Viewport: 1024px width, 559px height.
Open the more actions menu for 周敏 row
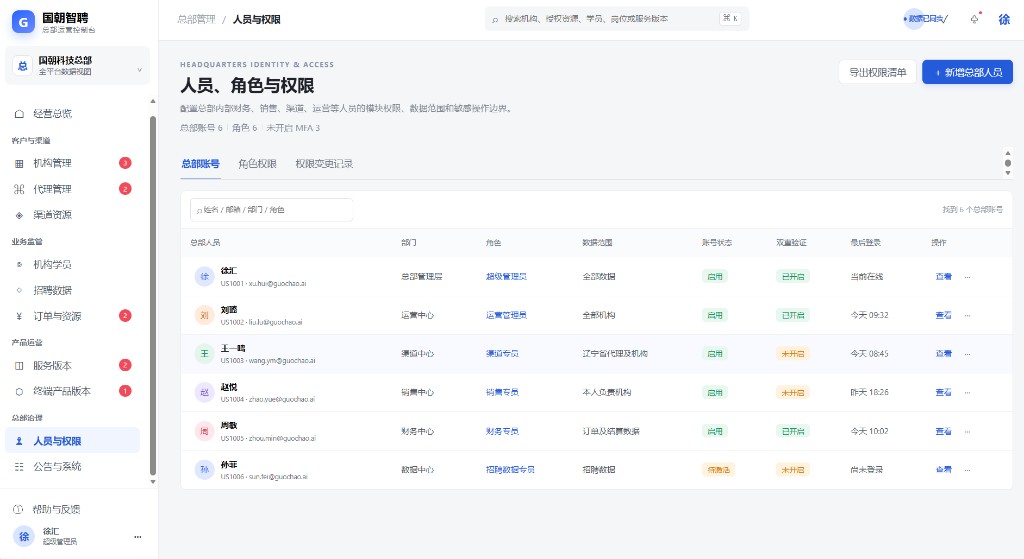[x=967, y=431]
